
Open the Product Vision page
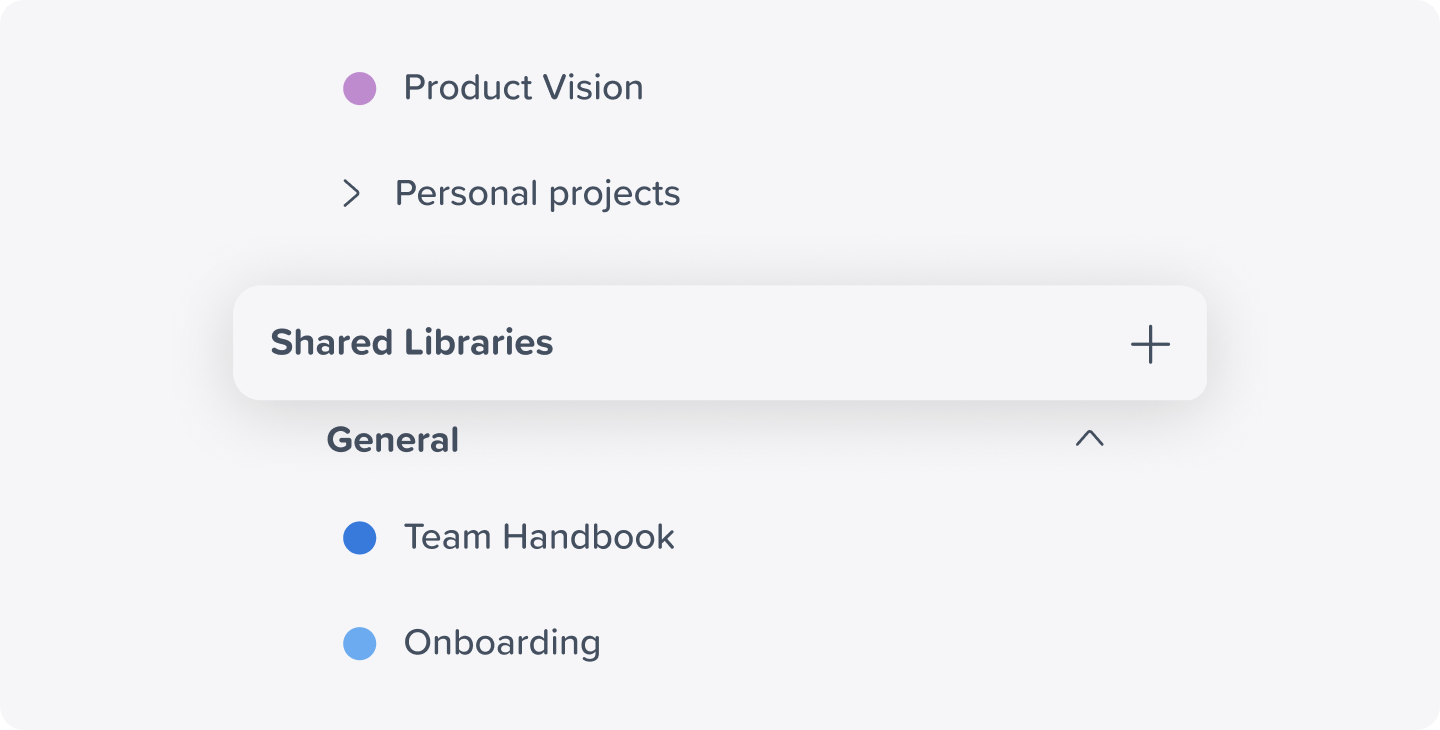tap(523, 88)
